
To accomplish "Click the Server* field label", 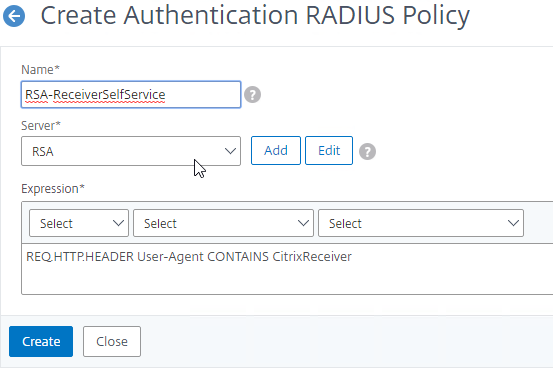I will 41,126.
